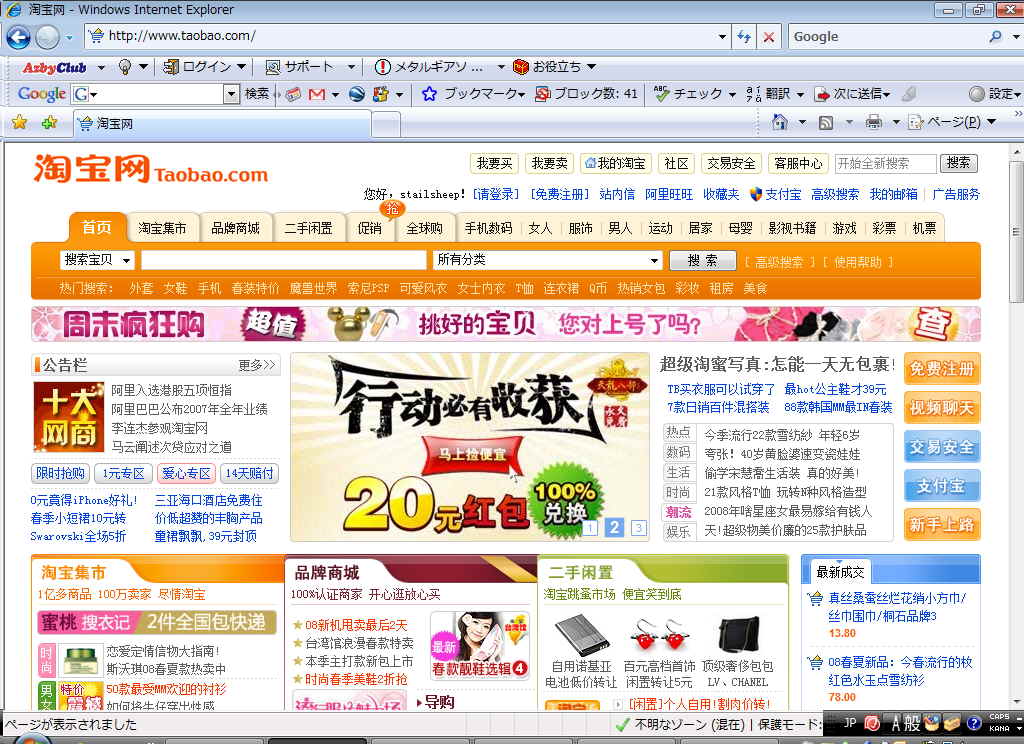Click the 视频聊天 side button
This screenshot has width=1024, height=744.
(x=941, y=408)
